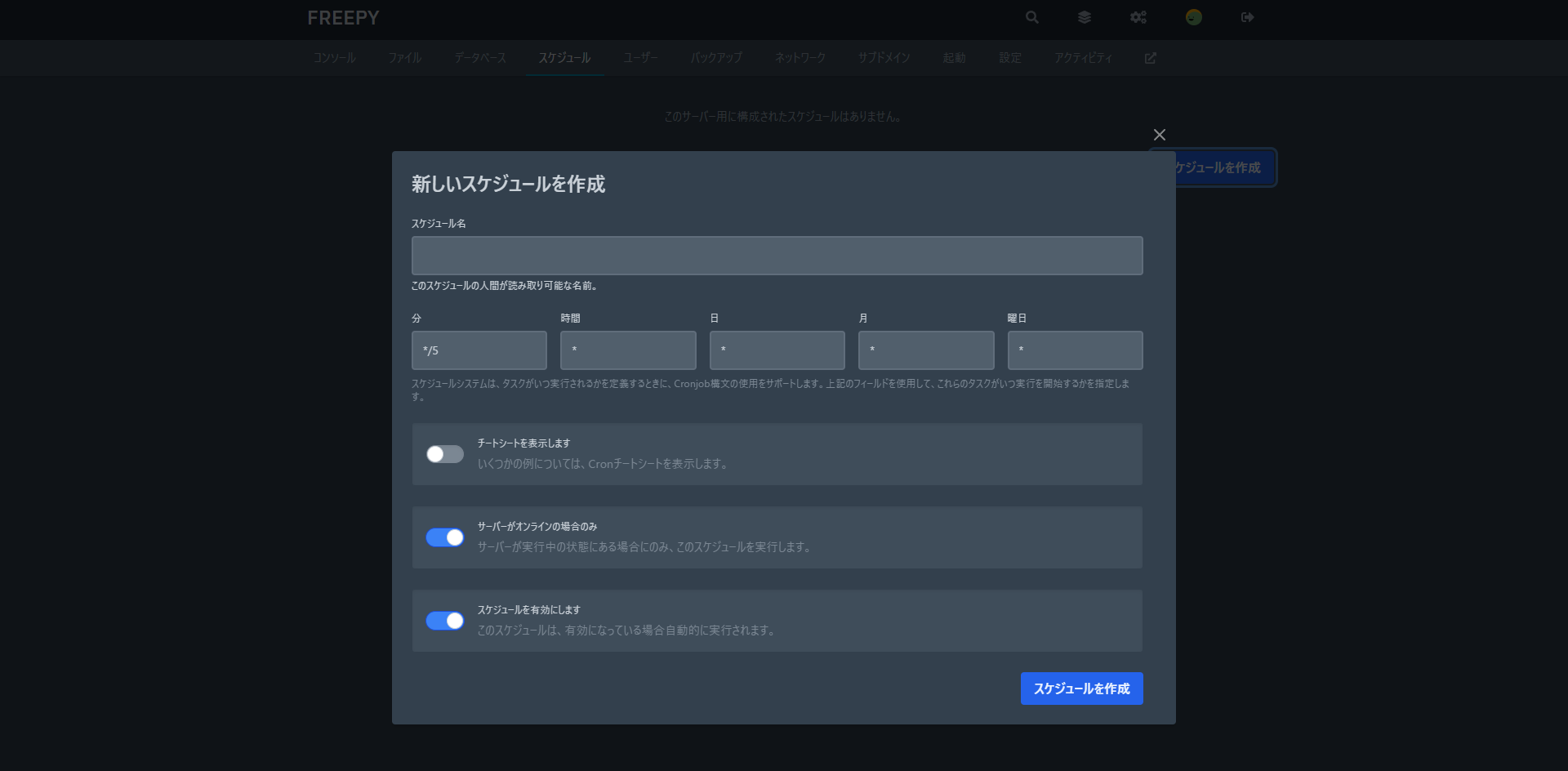
Task: Click the スケジュールを作成 button in the modal
Action: point(1081,689)
